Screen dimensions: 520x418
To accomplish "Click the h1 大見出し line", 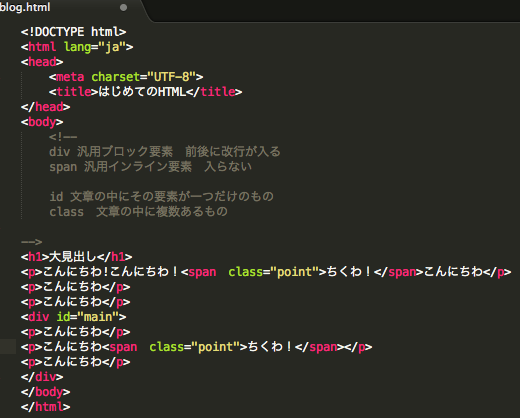I will (x=77, y=257).
